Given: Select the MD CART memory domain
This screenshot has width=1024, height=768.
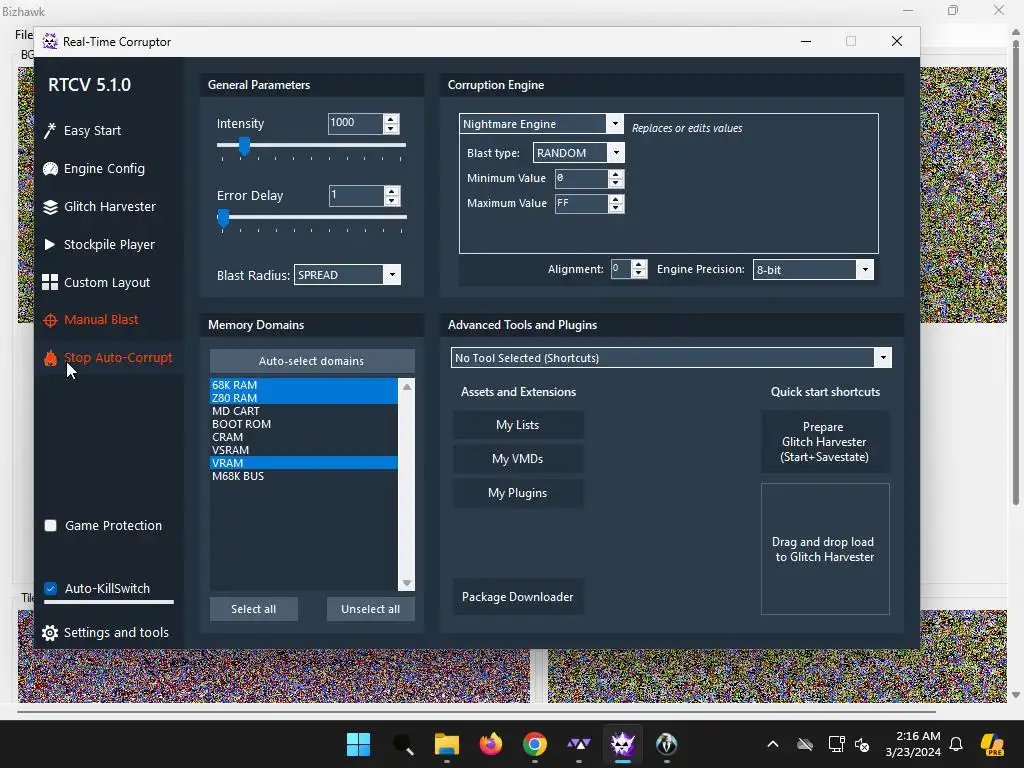Looking at the screenshot, I should coord(304,411).
